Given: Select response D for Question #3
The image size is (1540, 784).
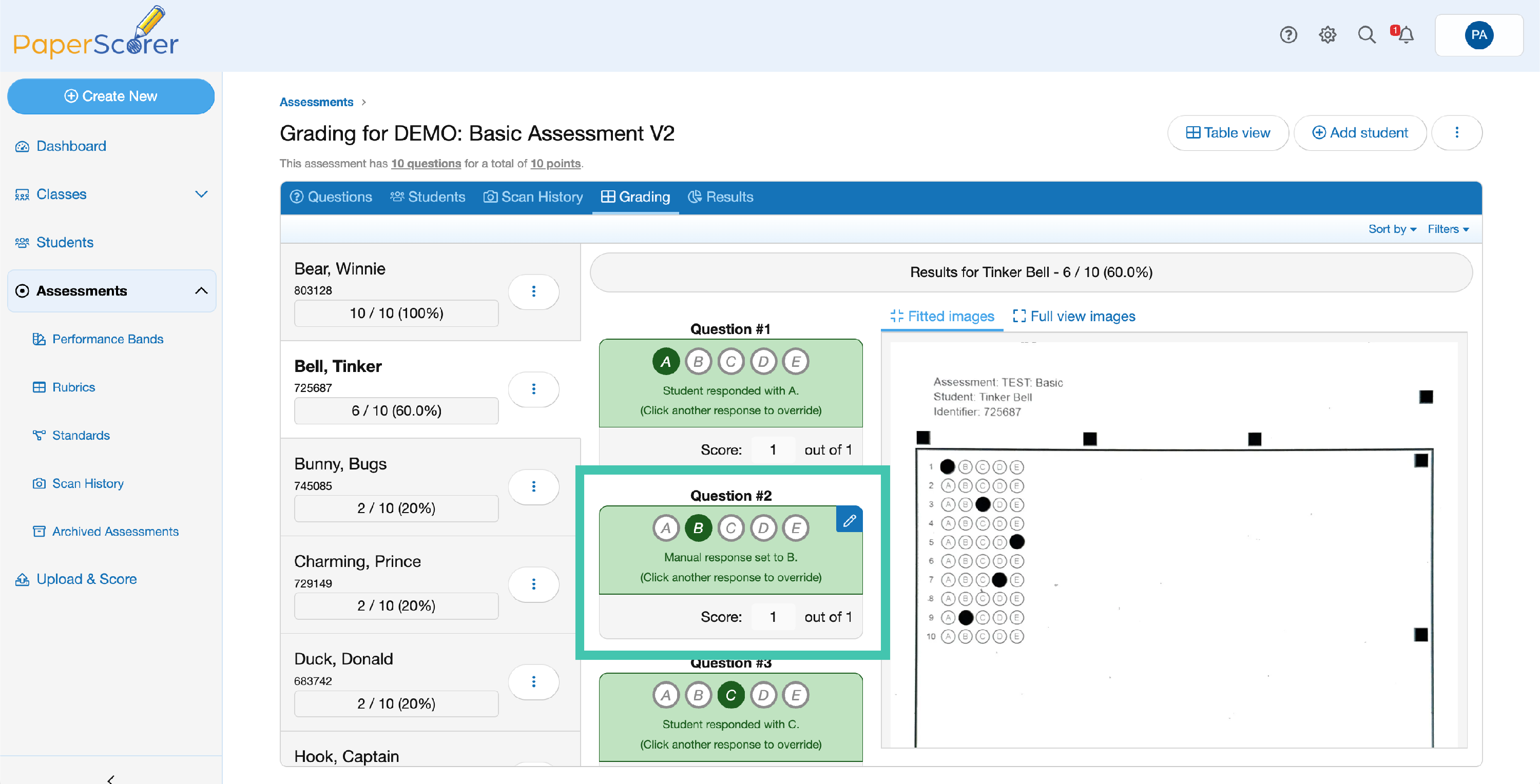Looking at the screenshot, I should click(763, 695).
